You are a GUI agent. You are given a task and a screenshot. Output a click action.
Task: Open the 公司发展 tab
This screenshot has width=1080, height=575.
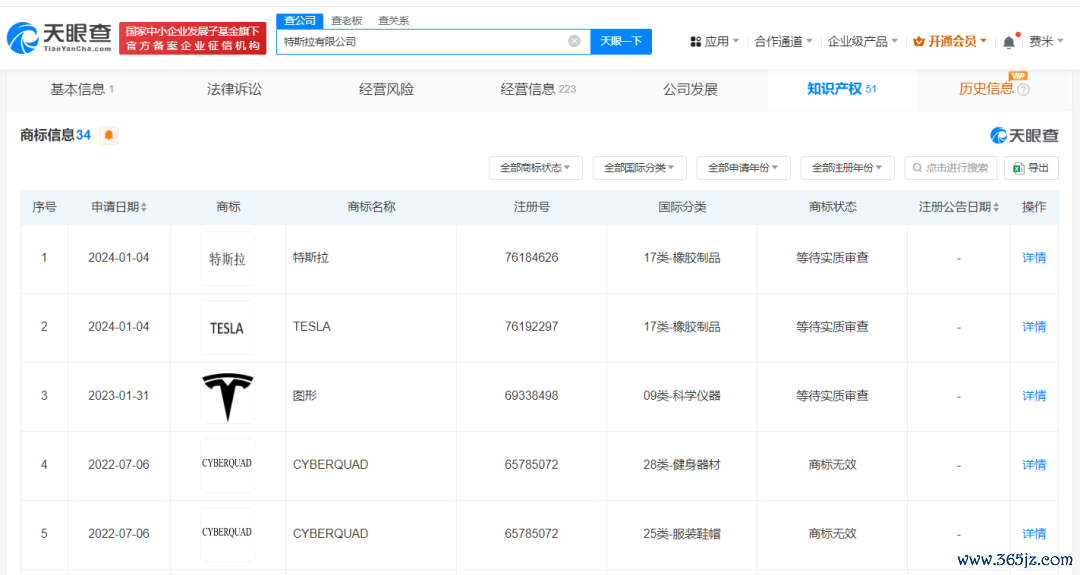pos(690,90)
